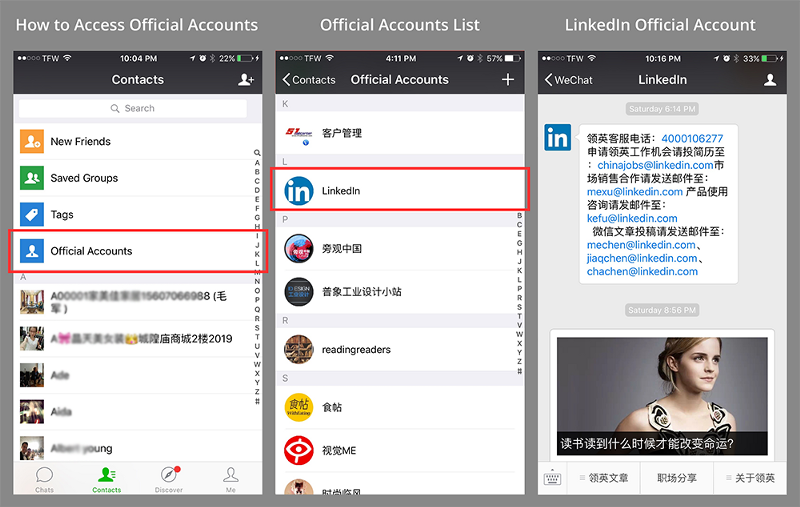
Task: Switch to the Chats tab
Action: click(44, 478)
